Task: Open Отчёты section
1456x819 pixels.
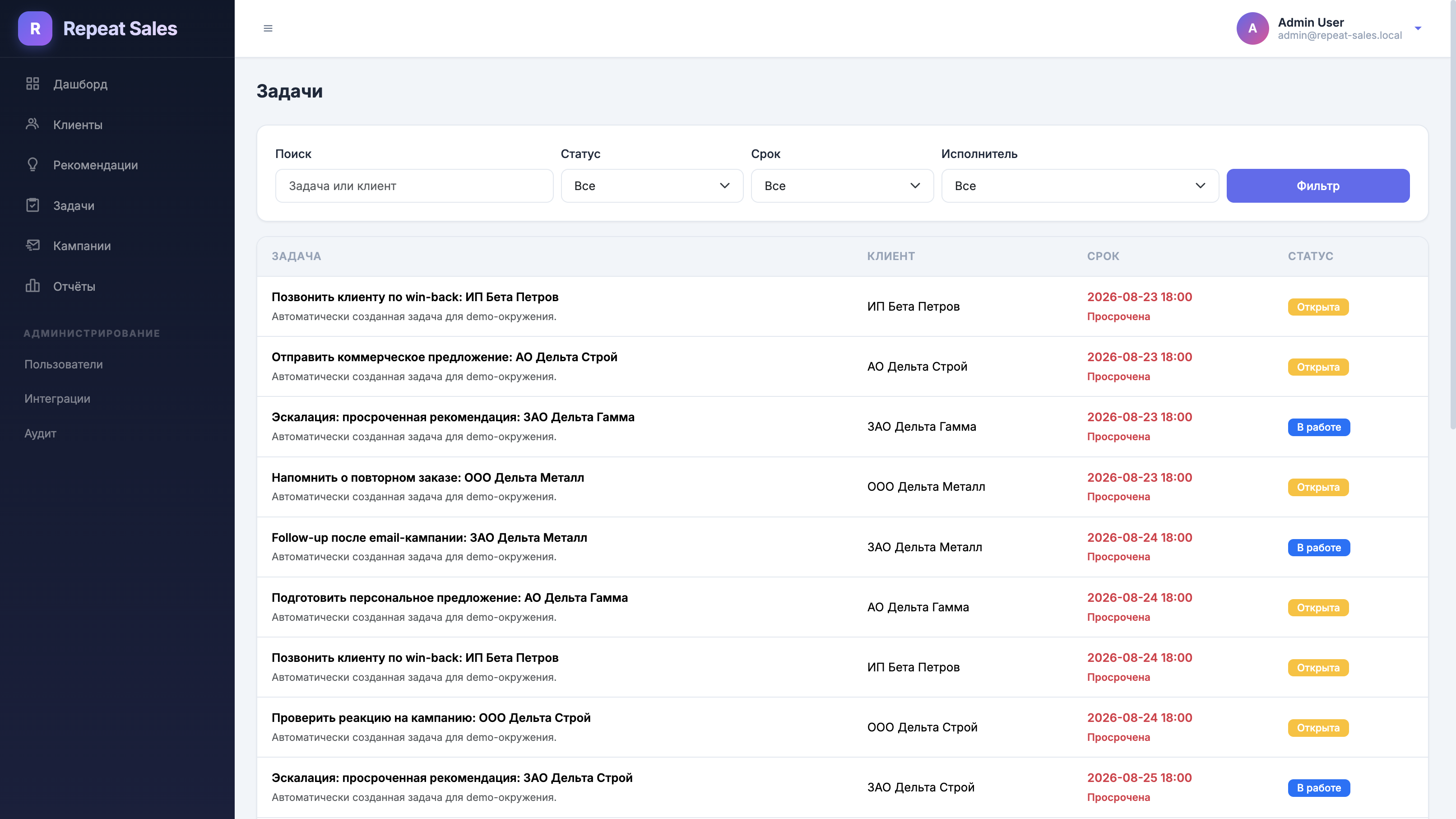Action: [x=74, y=287]
